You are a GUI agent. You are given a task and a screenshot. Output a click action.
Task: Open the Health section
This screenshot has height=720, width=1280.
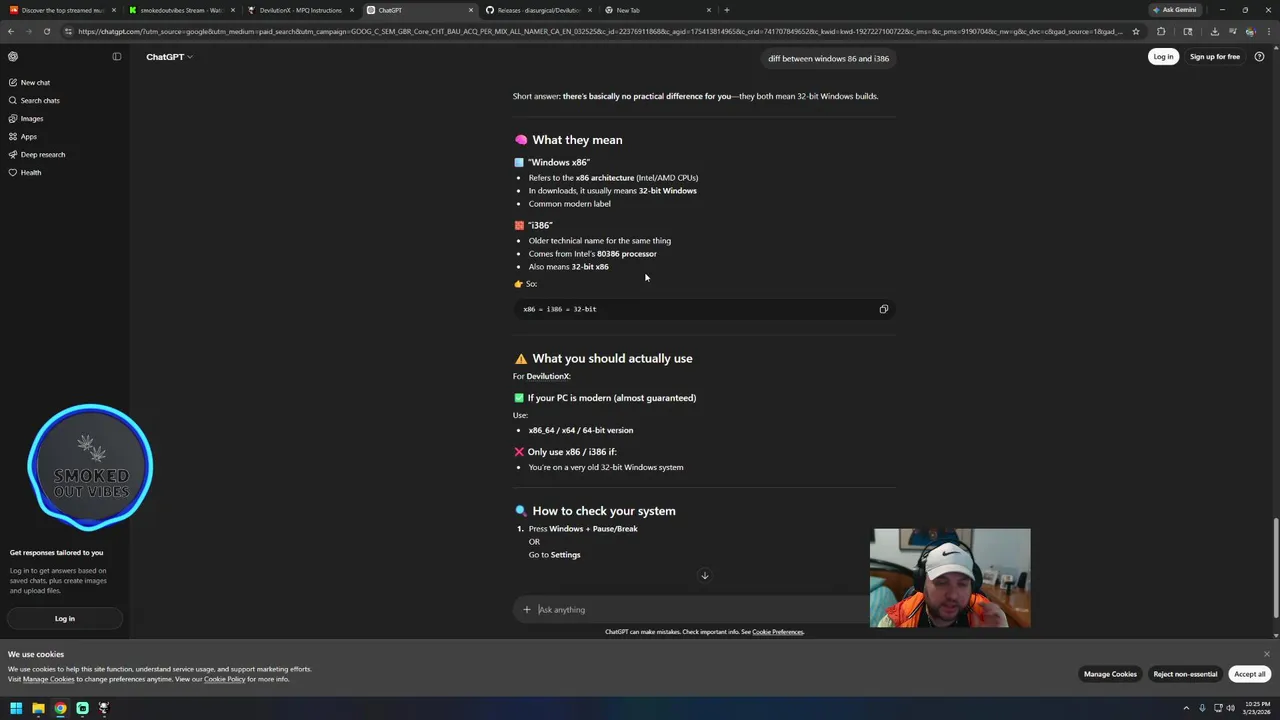click(31, 173)
